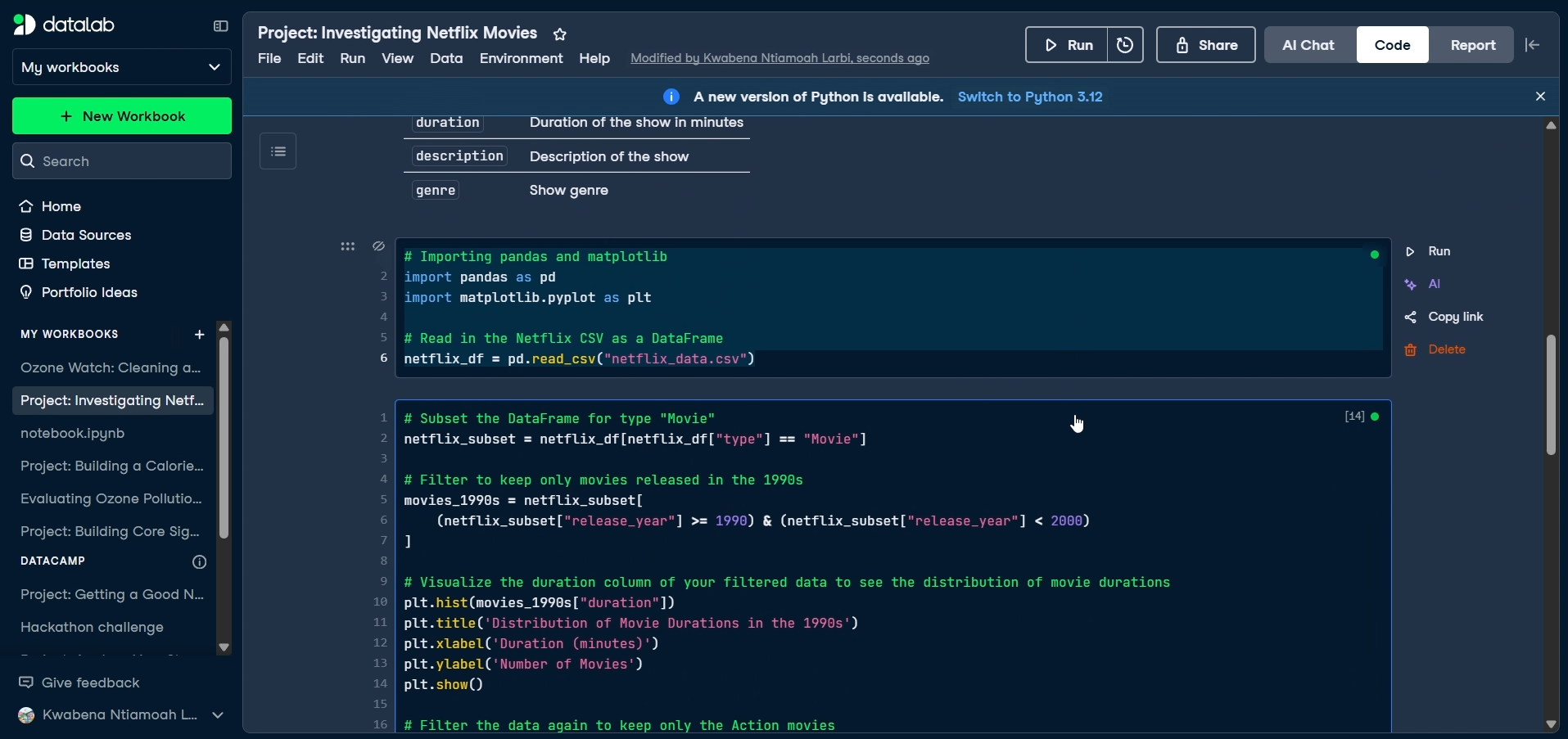
Task: Open Portfolio Ideas
Action: tap(79, 292)
